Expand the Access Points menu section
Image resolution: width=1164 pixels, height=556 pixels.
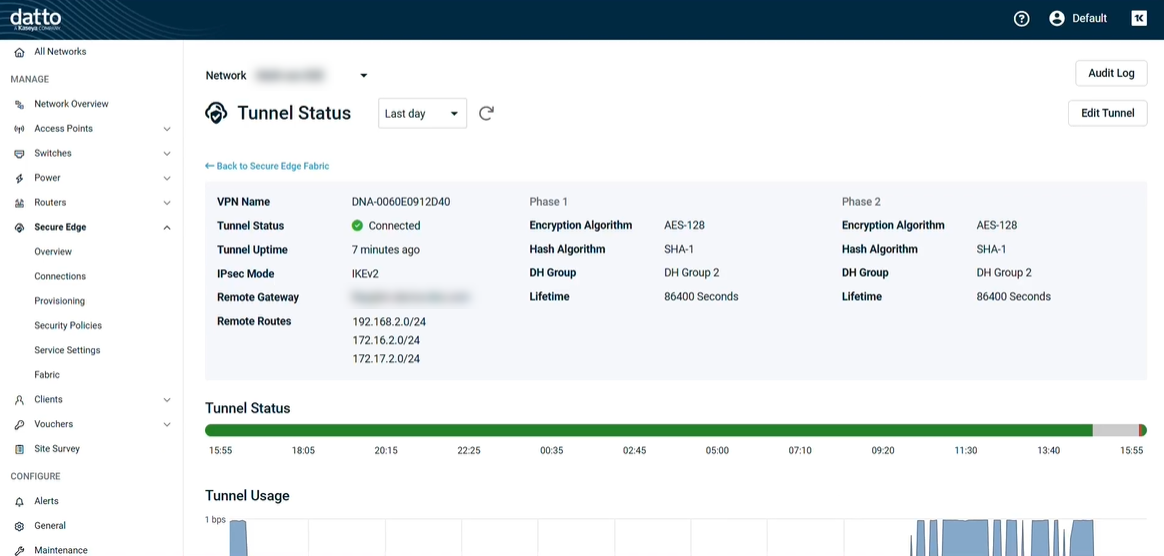tap(166, 129)
